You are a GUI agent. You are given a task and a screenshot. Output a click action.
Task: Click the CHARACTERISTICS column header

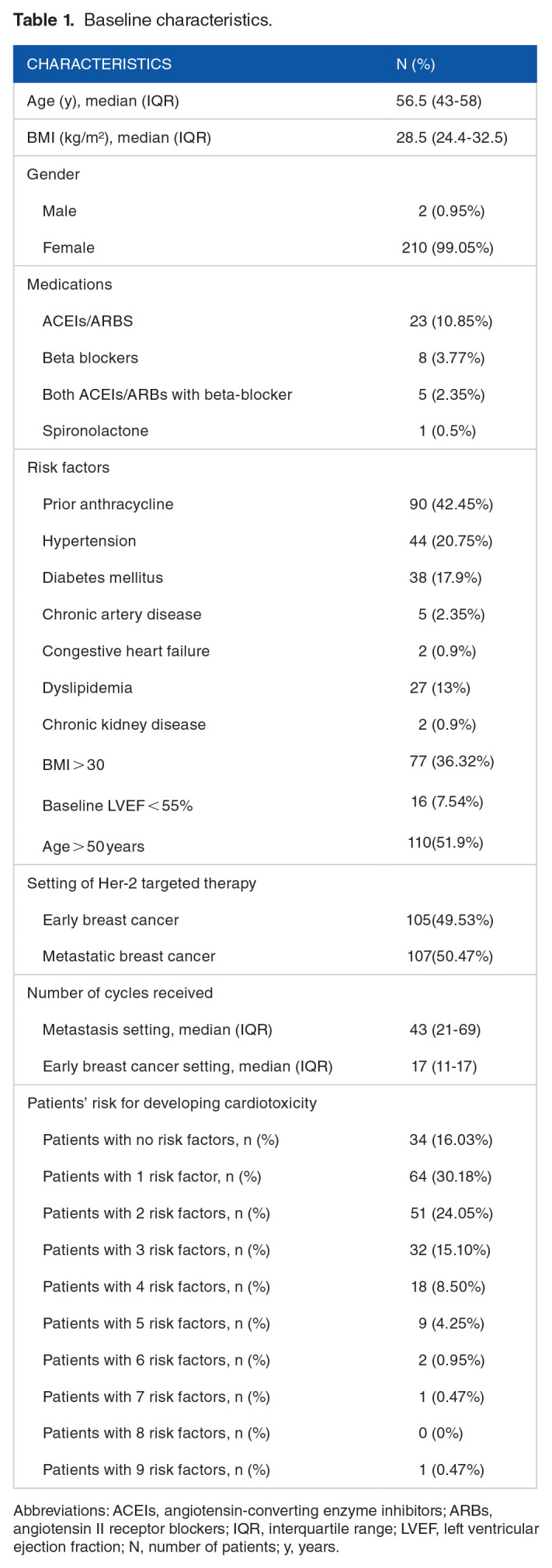pos(99,64)
